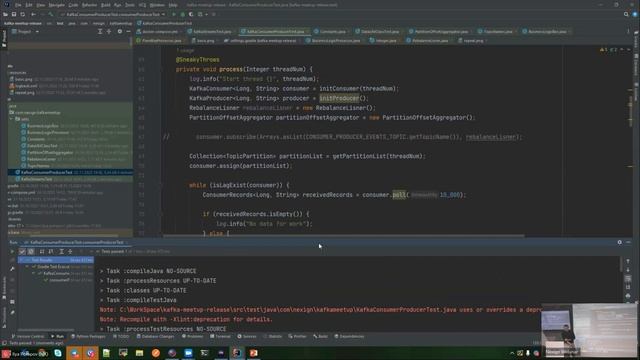Screen dimensions: 640x360
Task: Hide the Run tool window
Action: coord(629,242)
